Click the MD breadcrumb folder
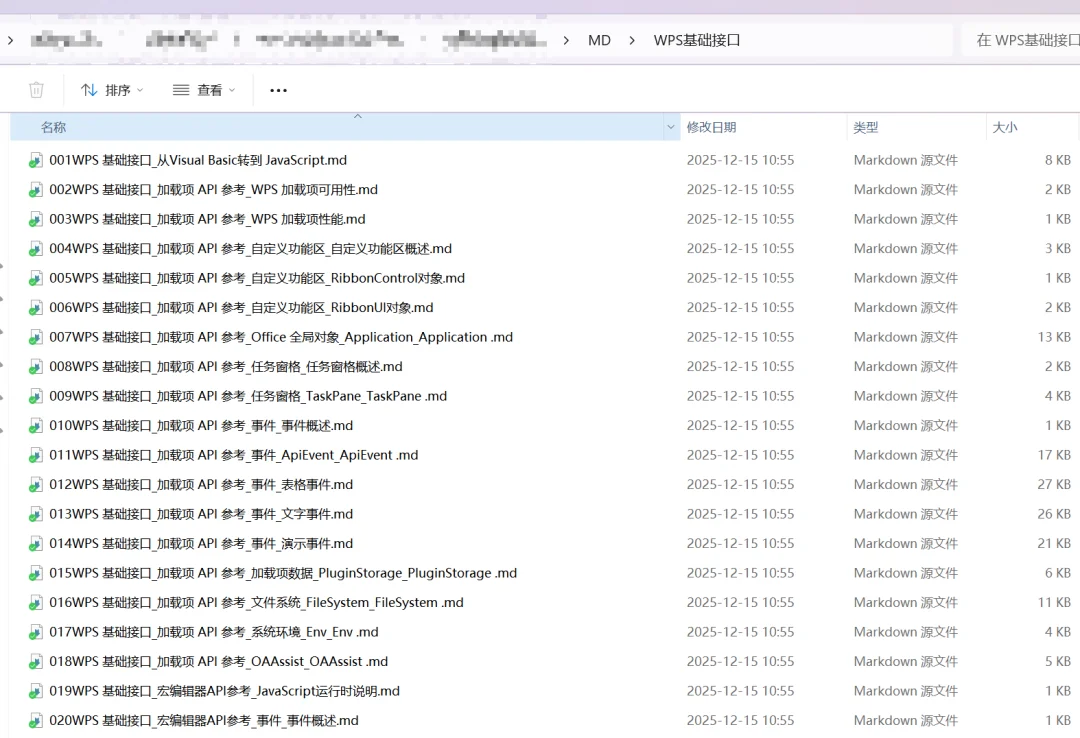This screenshot has height=738, width=1080. pos(599,41)
